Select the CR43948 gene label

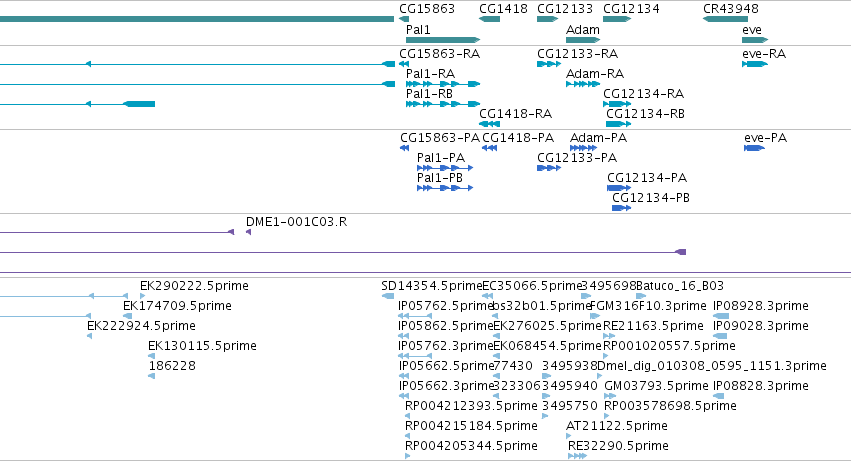pyautogui.click(x=731, y=9)
